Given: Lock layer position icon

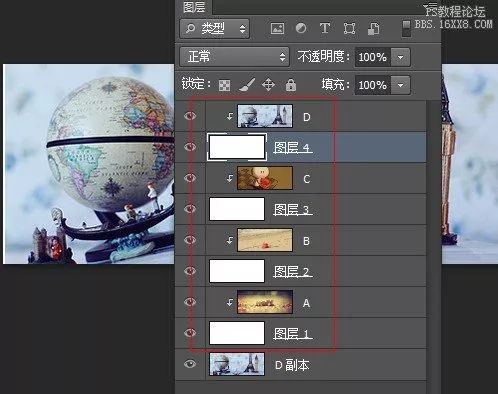Looking at the screenshot, I should pos(268,85).
